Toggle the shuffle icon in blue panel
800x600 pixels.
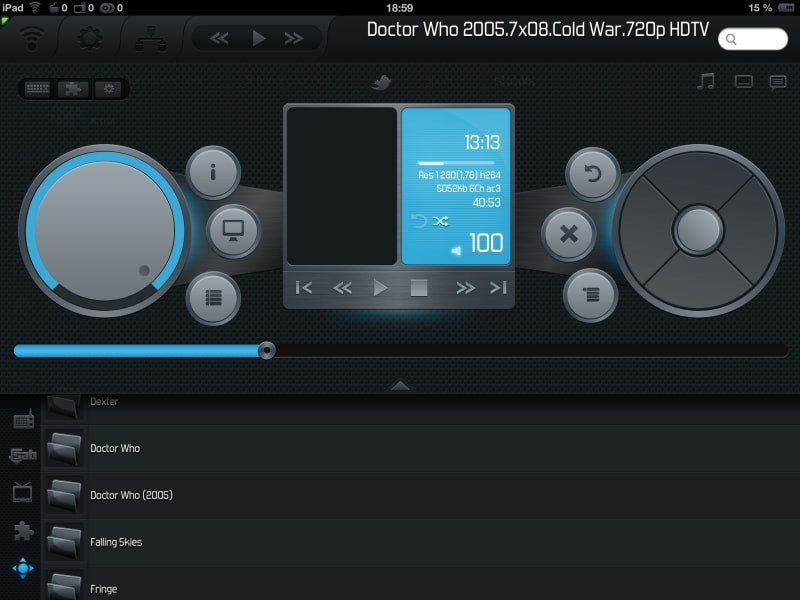pyautogui.click(x=441, y=221)
